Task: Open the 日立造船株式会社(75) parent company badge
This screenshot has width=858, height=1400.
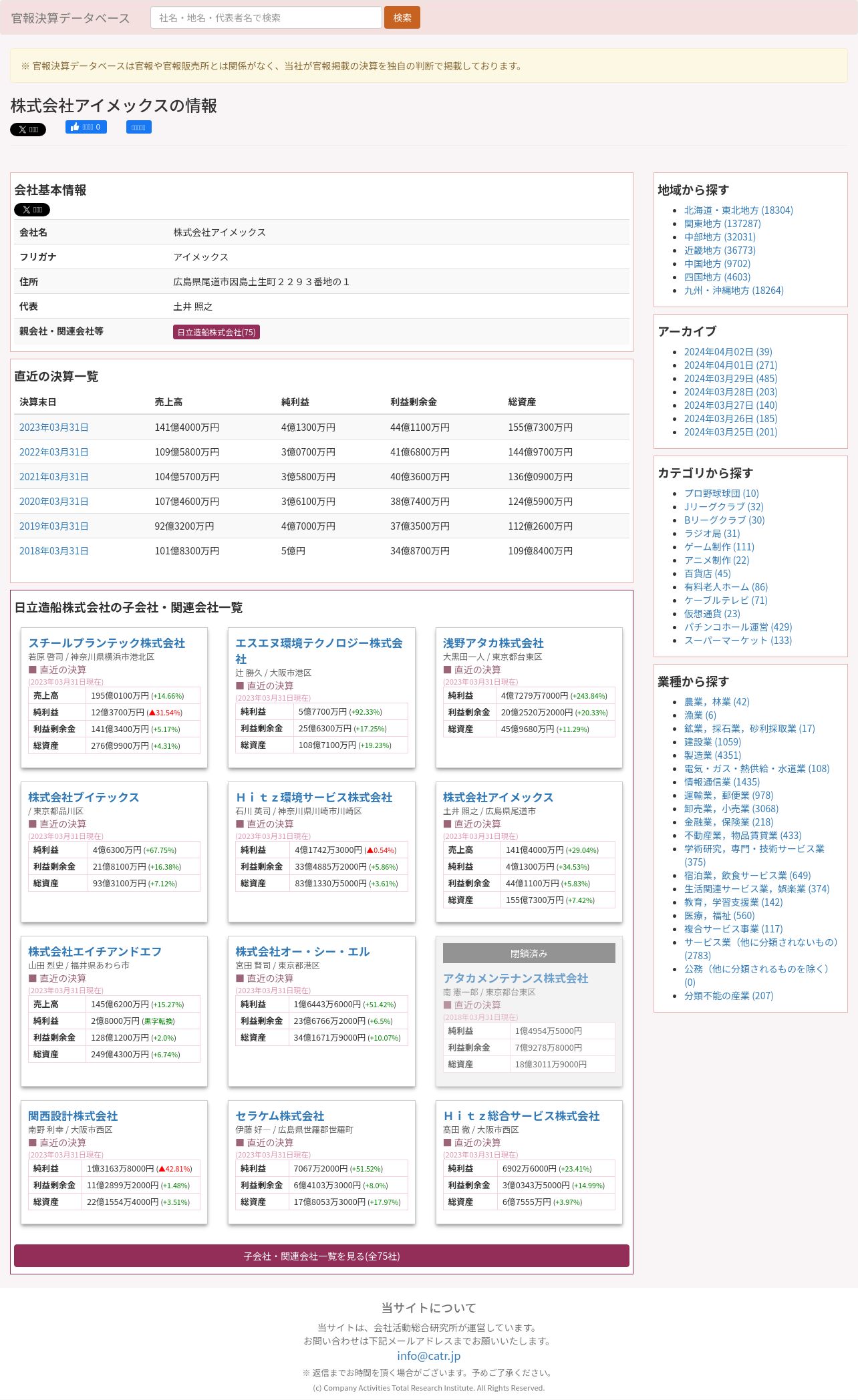Action: [217, 332]
